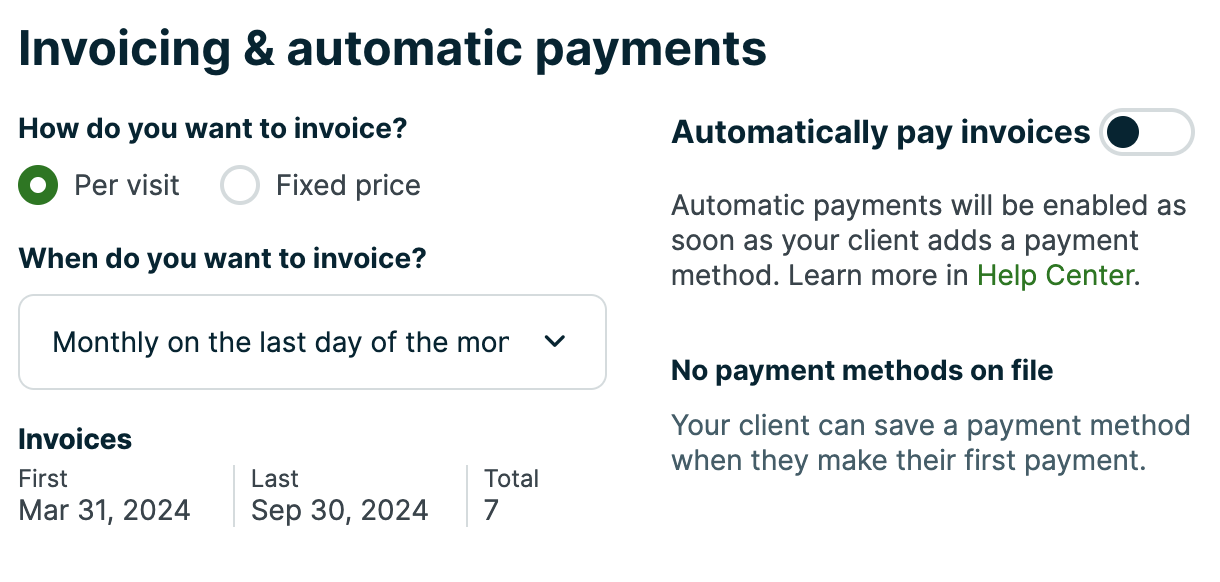The width and height of the screenshot is (1220, 582).
Task: Select the Per visit radio button
Action: [x=38, y=186]
